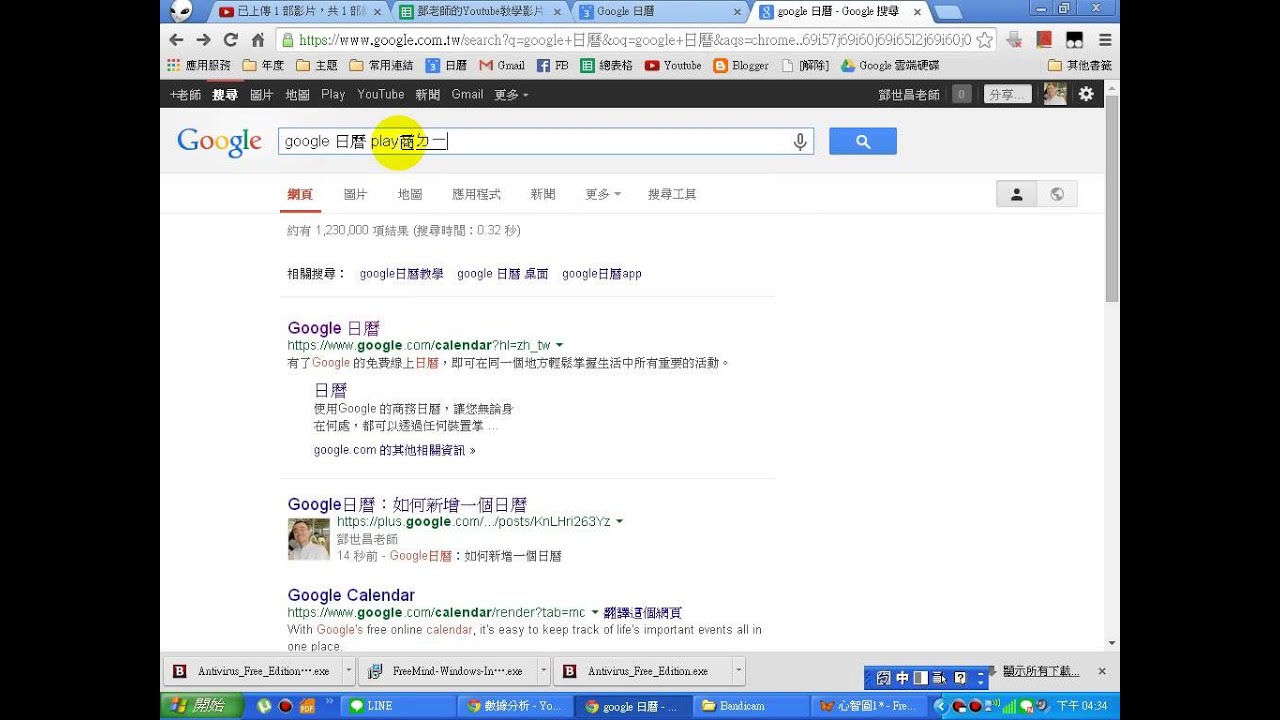Open 搜尋工具 search tools
1280x720 pixels.
point(672,194)
